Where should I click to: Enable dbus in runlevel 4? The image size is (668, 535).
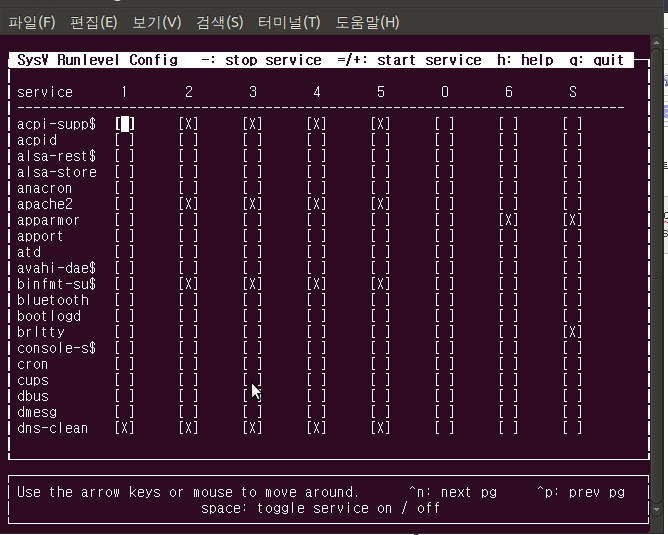pos(316,396)
